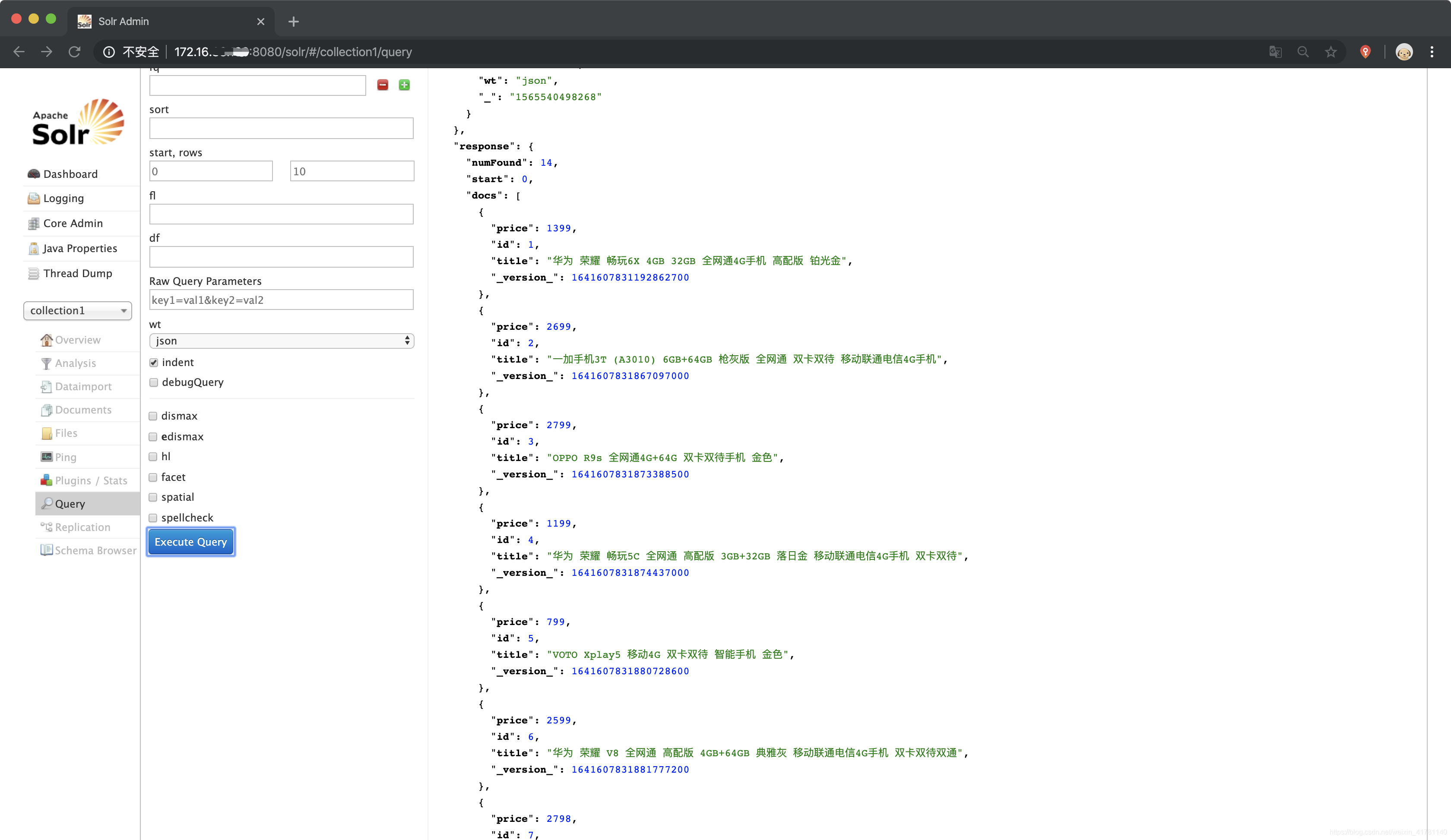This screenshot has width=1451, height=840.
Task: Select the Solr Admin browser tab
Action: [171, 21]
